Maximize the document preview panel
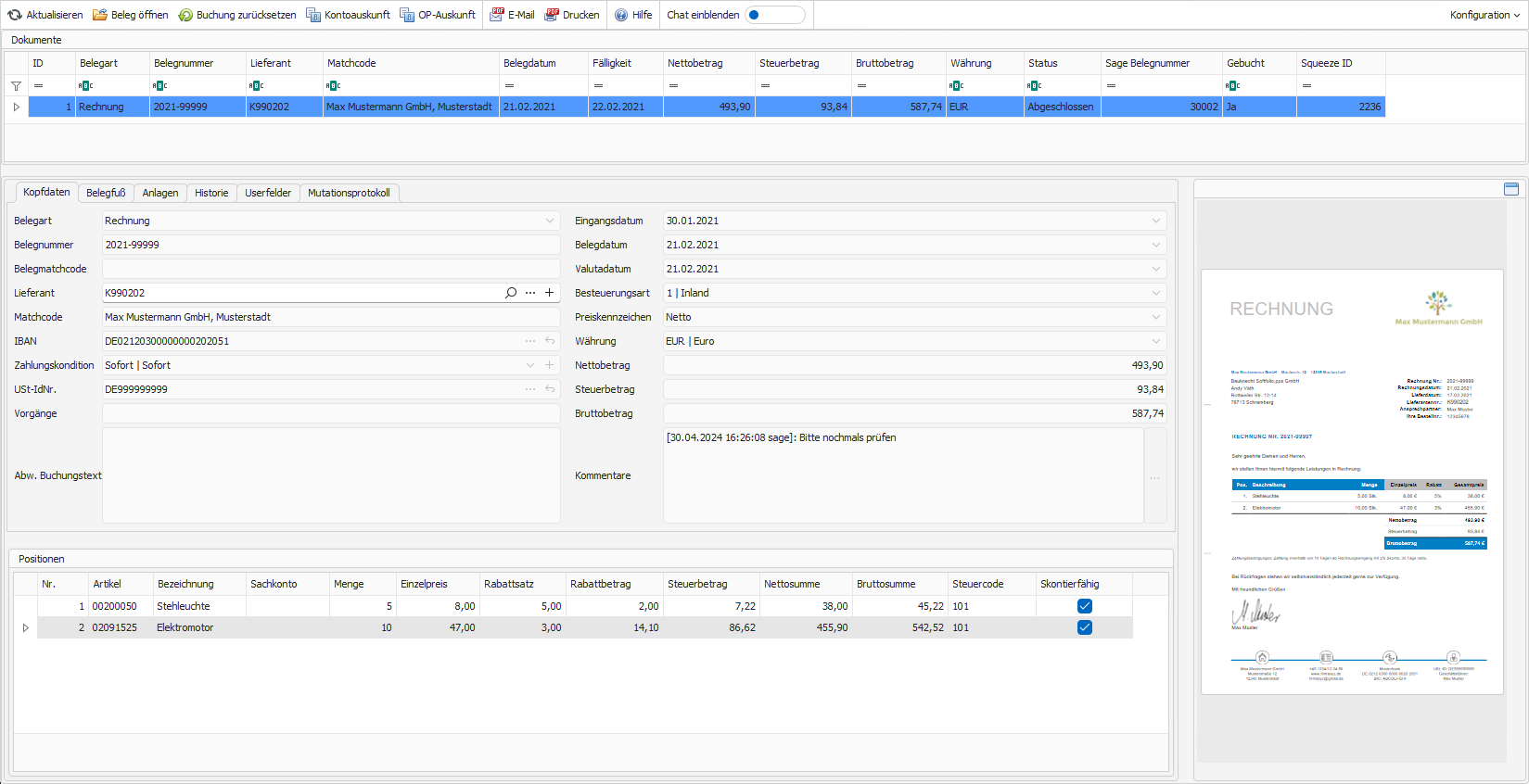The width and height of the screenshot is (1529, 784). point(1510,189)
